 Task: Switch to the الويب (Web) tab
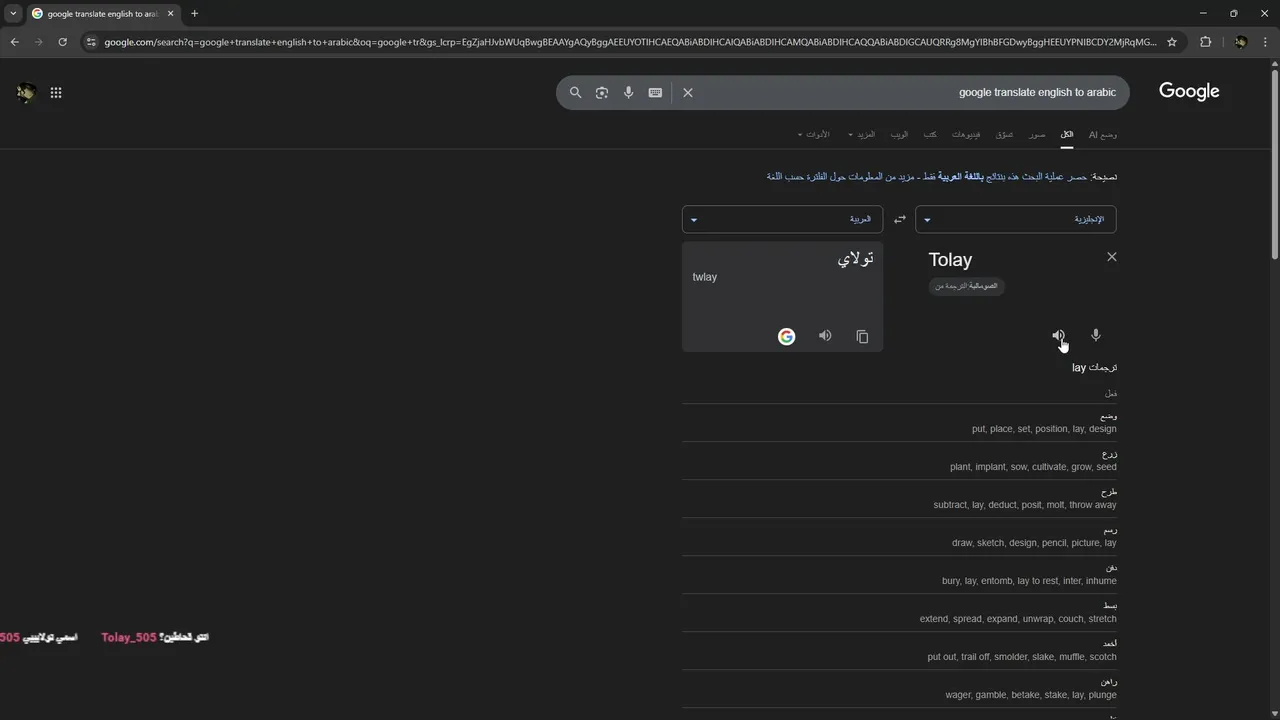click(899, 134)
